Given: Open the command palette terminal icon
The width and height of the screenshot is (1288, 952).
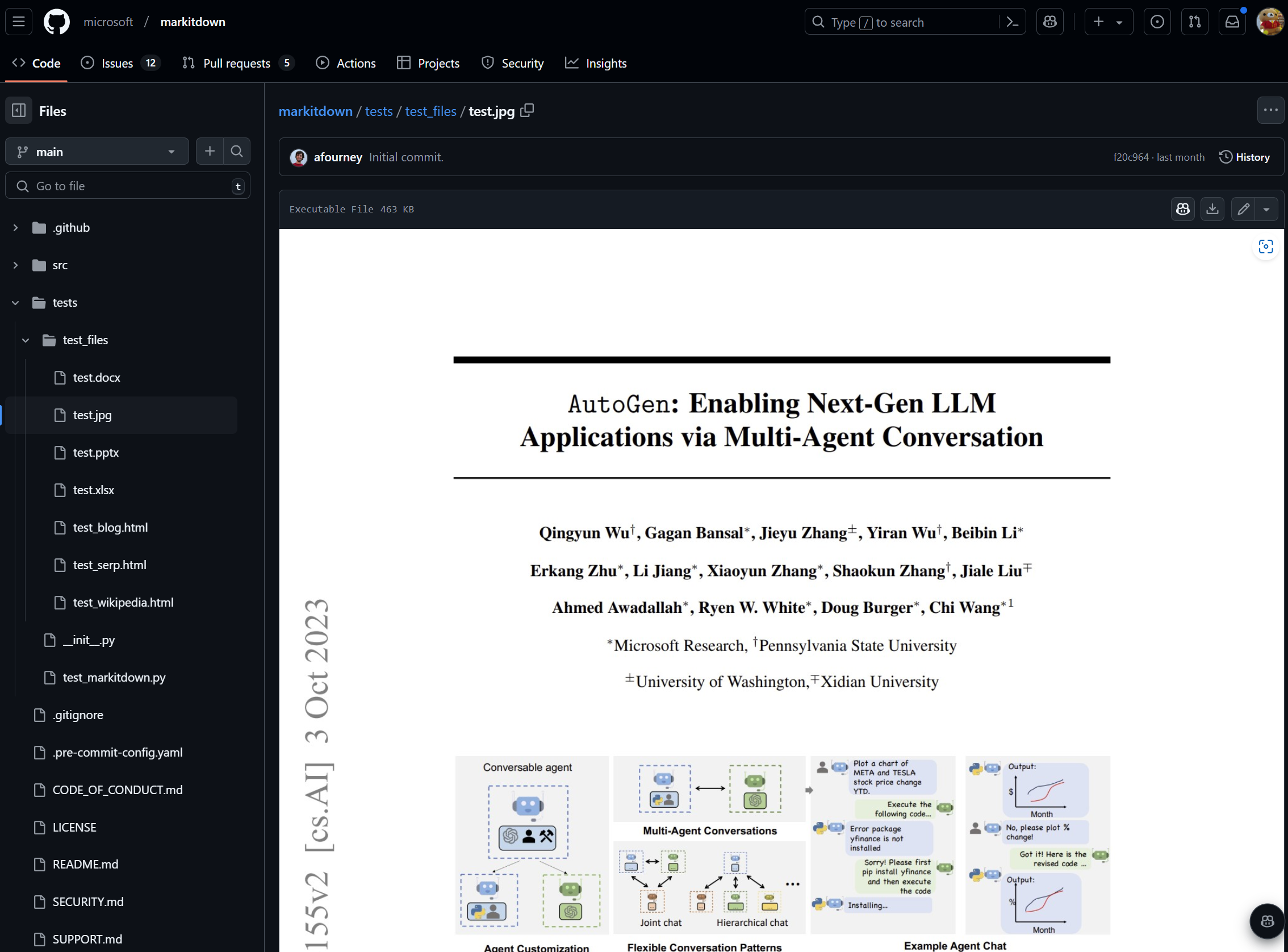Looking at the screenshot, I should click(x=1013, y=22).
